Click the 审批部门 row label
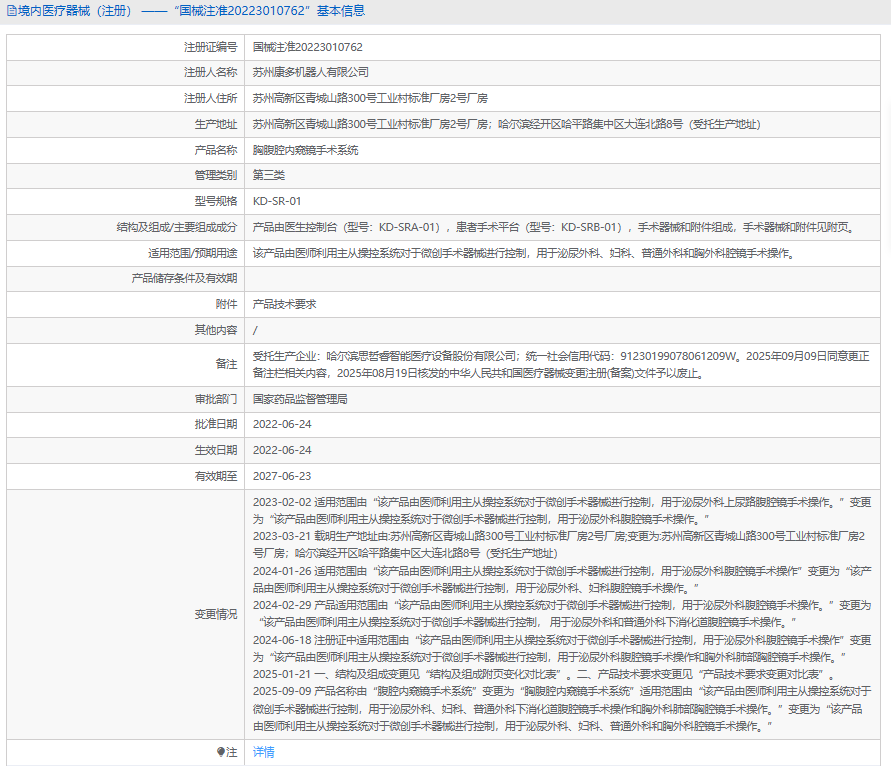Screen dimensions: 891x766 point(216,399)
